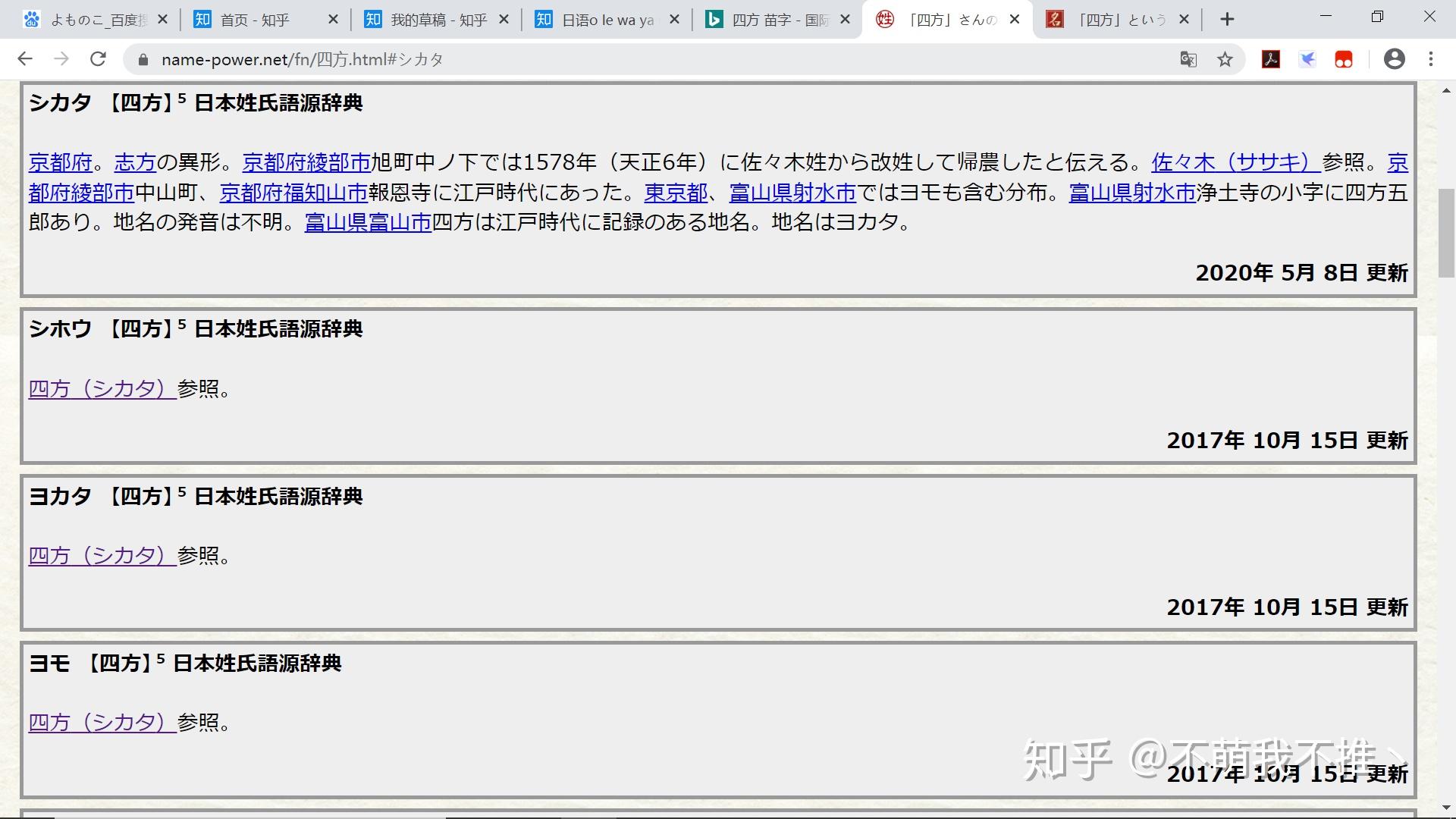
Task: Click the scrollbar down arrow
Action: click(x=1446, y=808)
